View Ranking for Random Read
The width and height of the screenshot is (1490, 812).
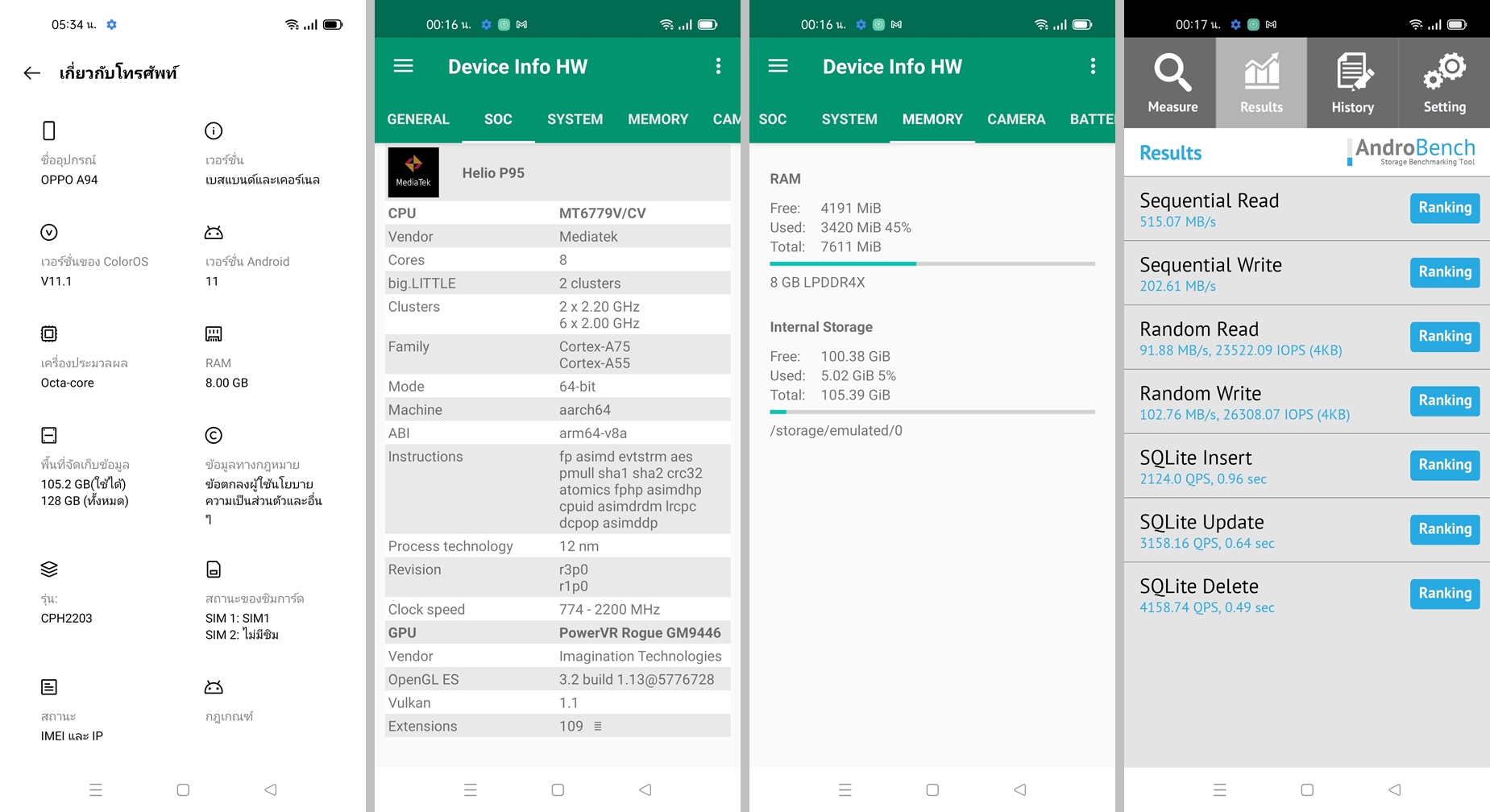1444,337
